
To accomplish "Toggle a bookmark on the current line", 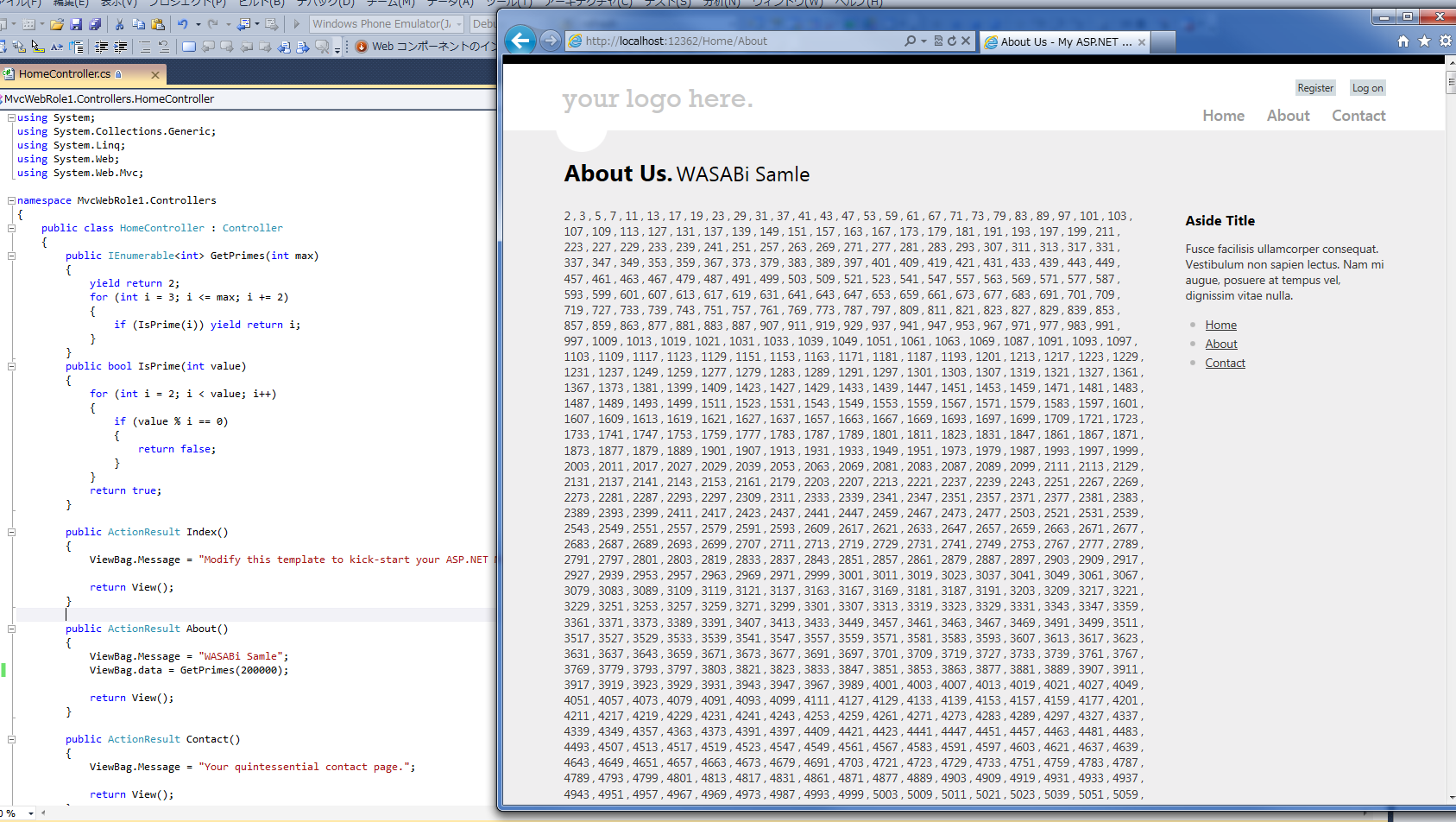I will (189, 47).
